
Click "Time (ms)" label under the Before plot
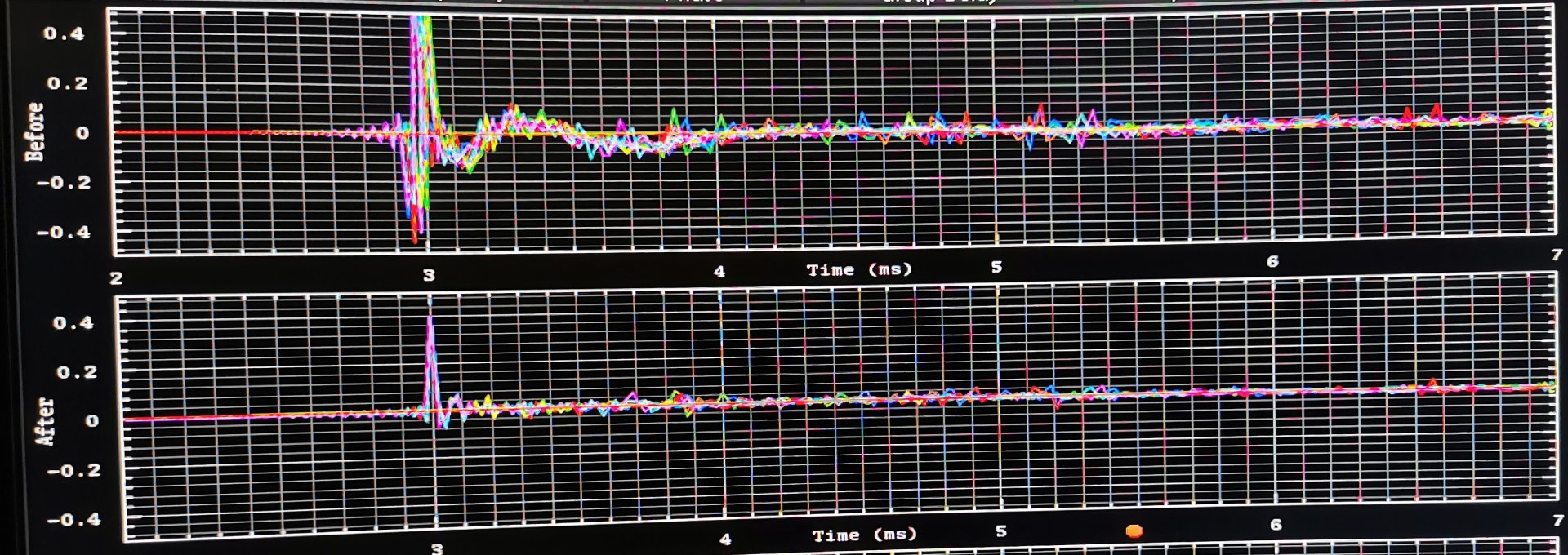(x=859, y=269)
